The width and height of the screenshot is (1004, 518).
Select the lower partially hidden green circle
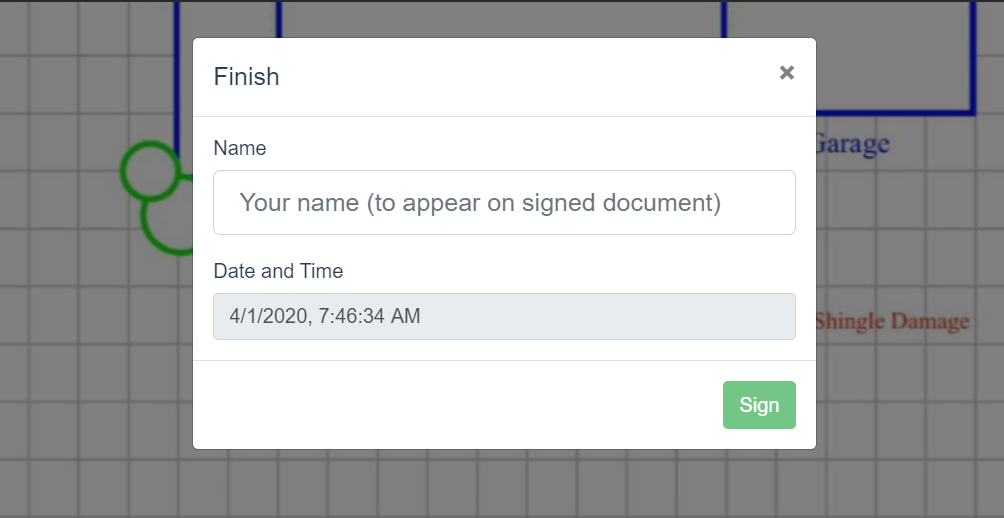pyautogui.click(x=166, y=227)
